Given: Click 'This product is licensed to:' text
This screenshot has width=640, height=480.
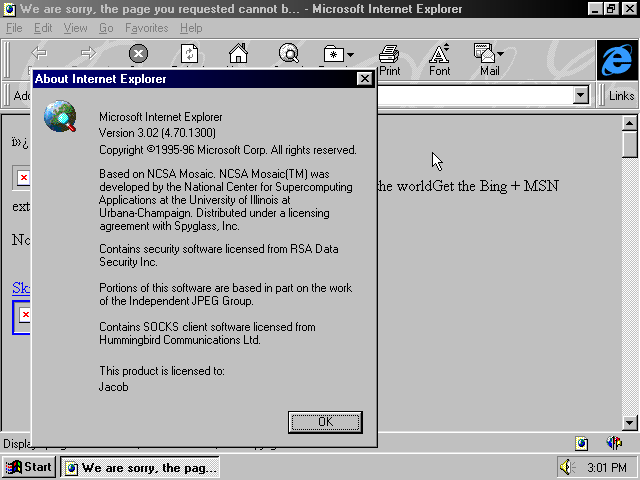Looking at the screenshot, I should 162,371.
